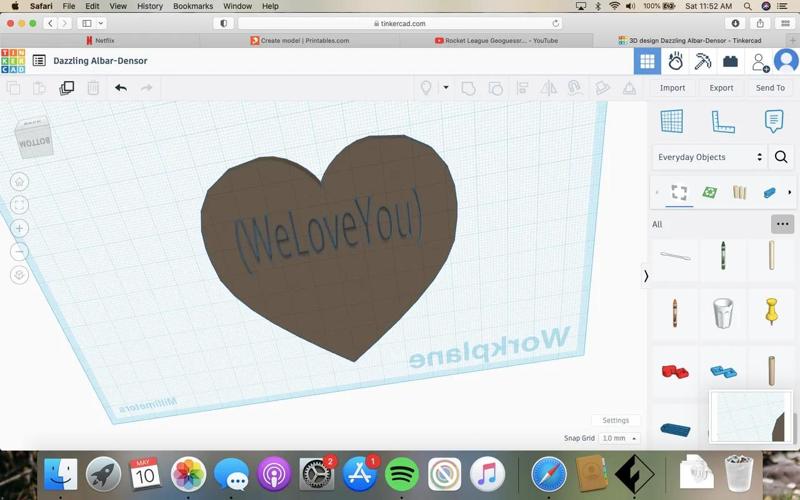Select the Ruler tool icon

pyautogui.click(x=723, y=121)
